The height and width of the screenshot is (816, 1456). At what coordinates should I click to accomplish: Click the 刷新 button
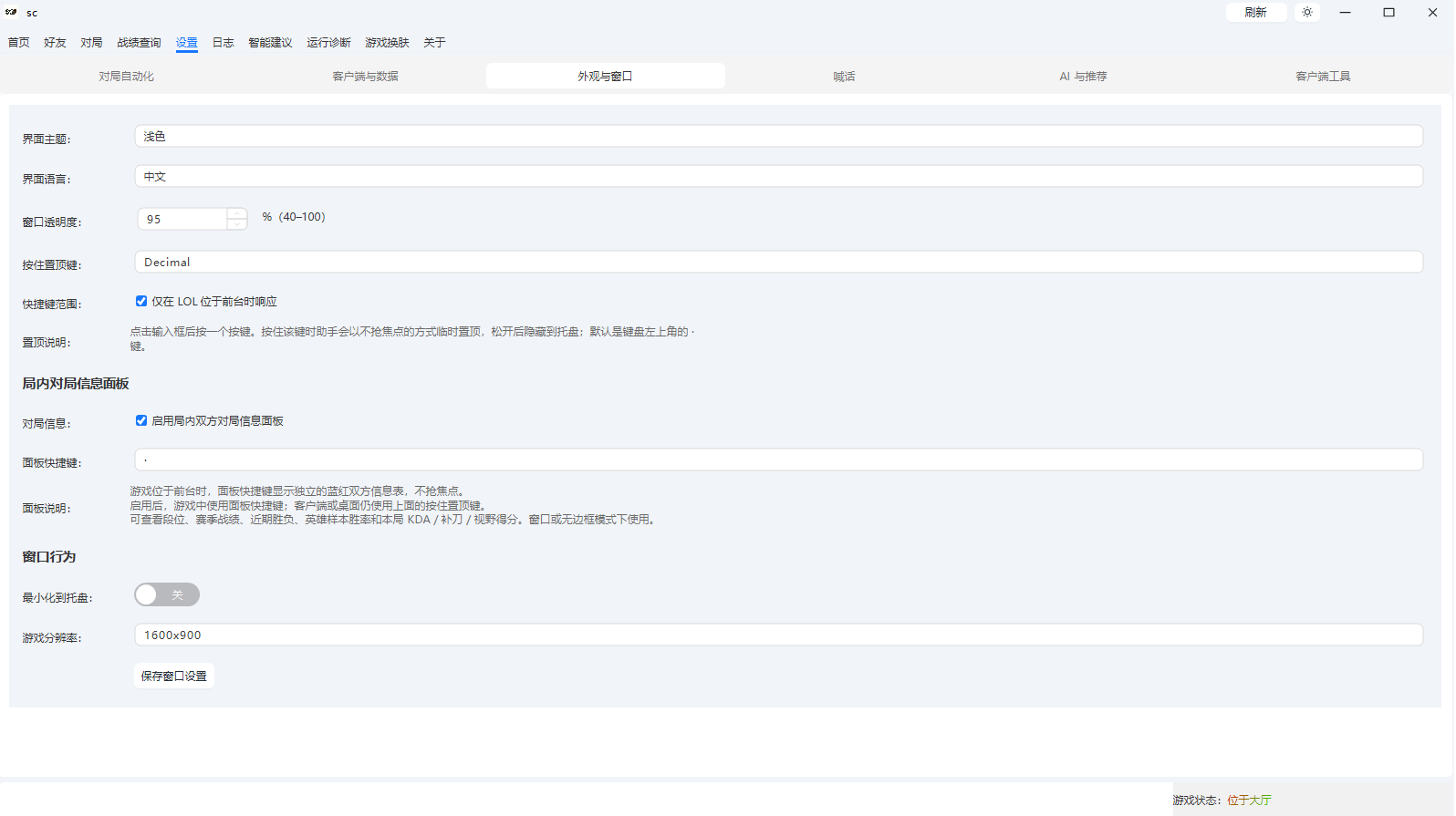click(x=1256, y=12)
